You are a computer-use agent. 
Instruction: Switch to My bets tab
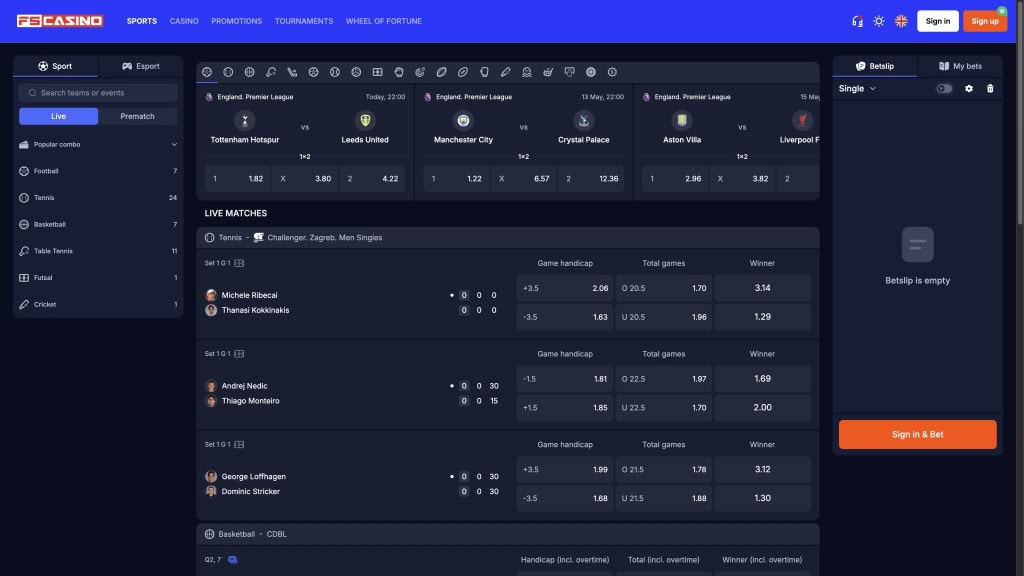click(x=960, y=66)
